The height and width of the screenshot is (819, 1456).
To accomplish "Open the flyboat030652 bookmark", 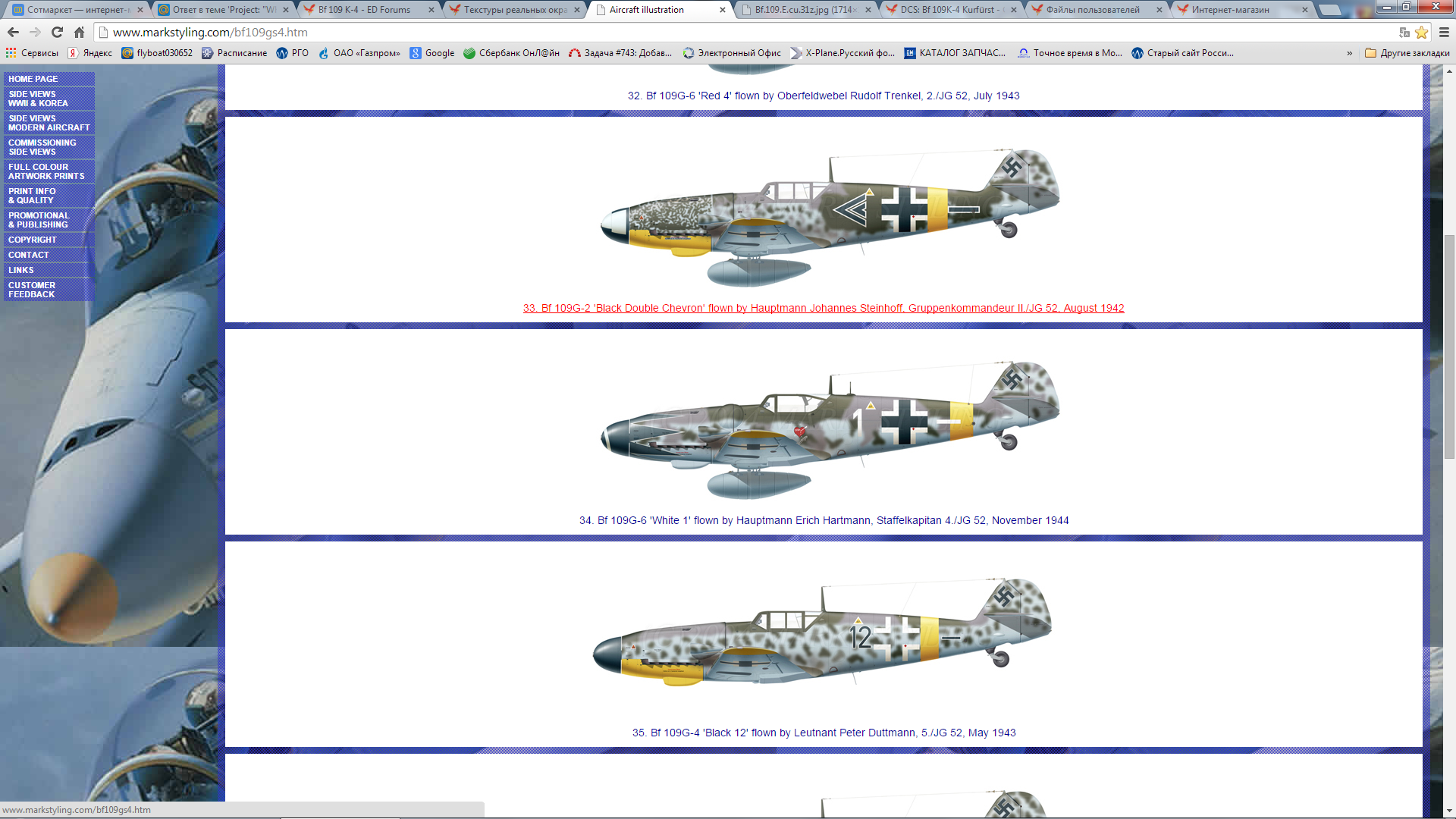I will [157, 53].
